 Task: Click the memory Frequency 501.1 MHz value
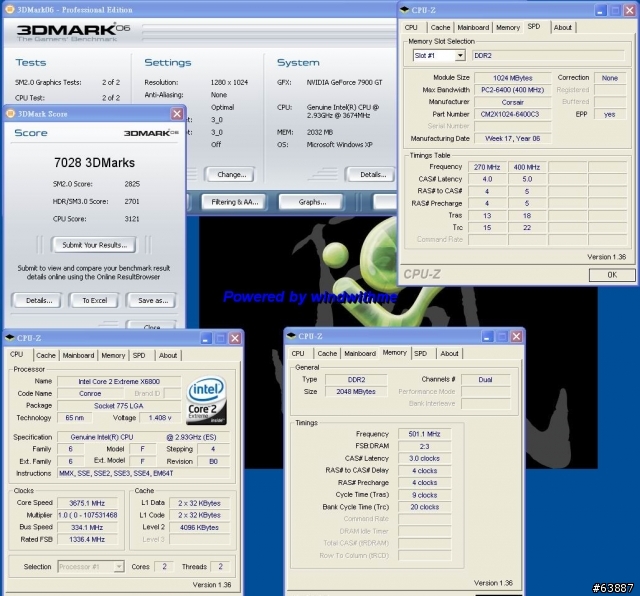424,434
